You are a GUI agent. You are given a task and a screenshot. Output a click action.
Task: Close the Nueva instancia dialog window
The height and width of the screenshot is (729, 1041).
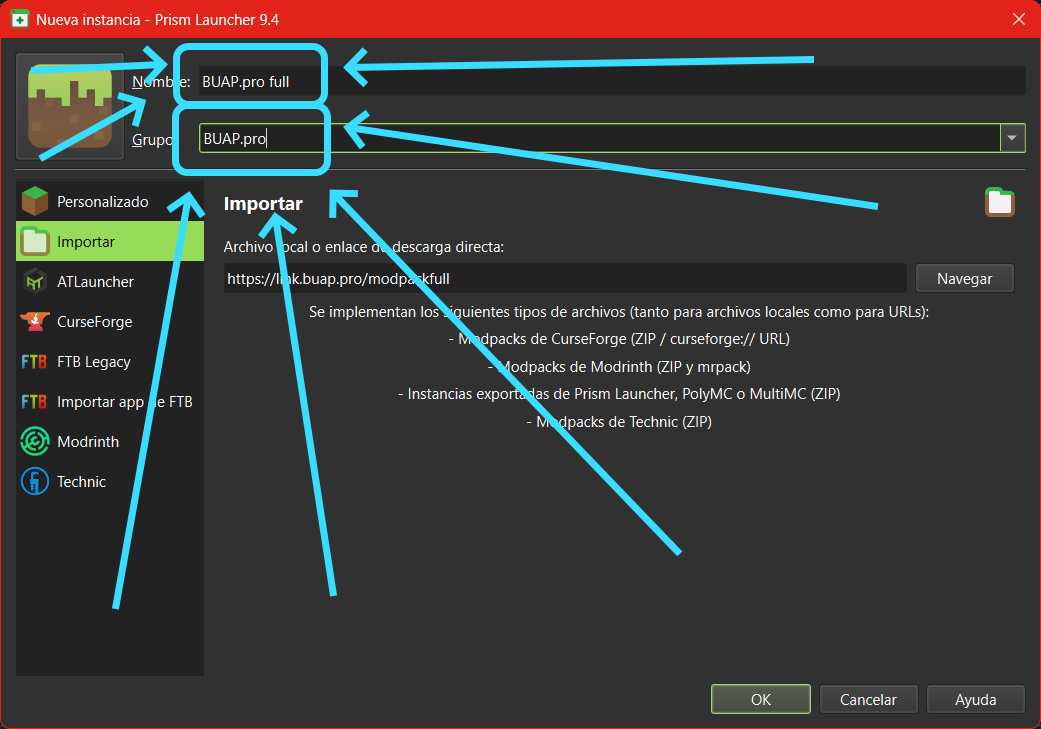[x=1019, y=19]
